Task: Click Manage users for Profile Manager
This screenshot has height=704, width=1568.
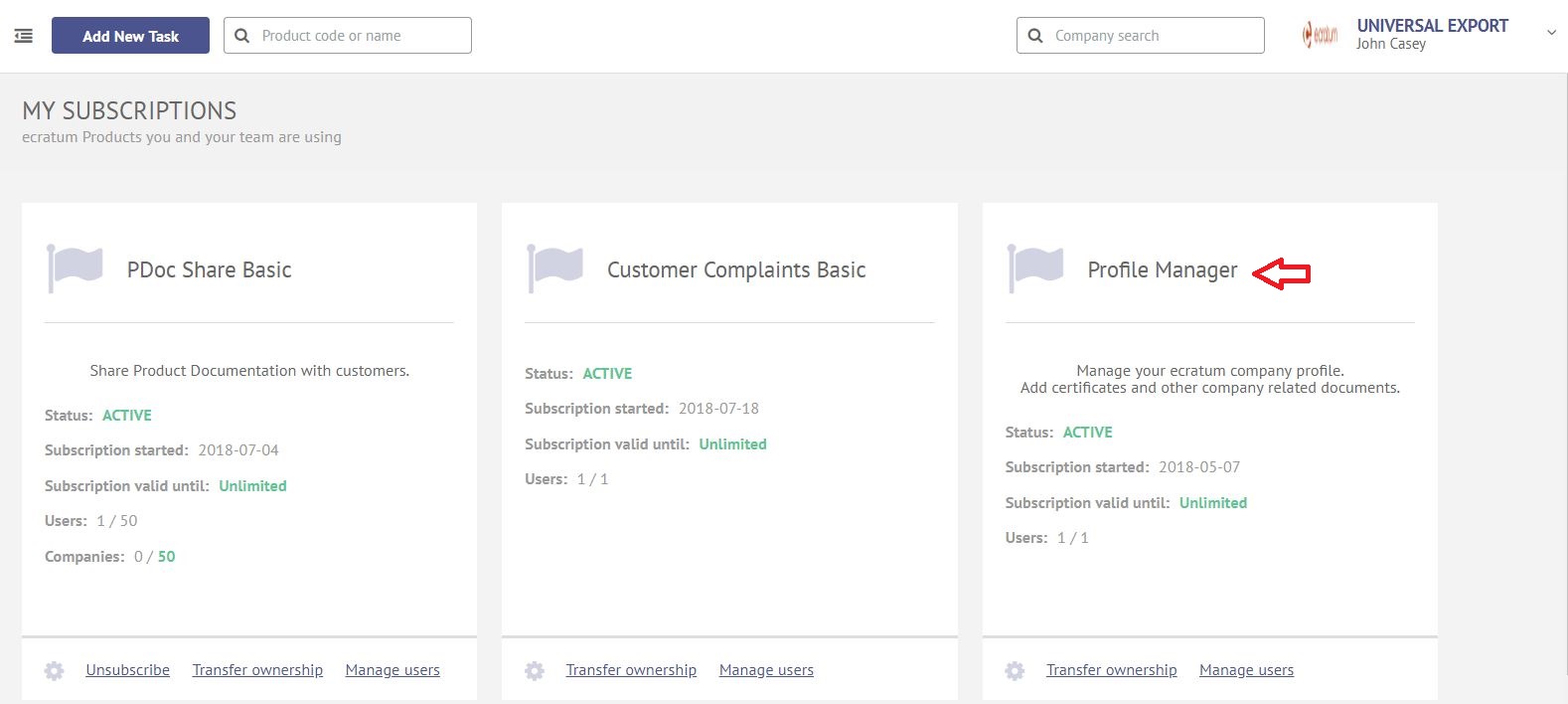Action: coord(1246,670)
